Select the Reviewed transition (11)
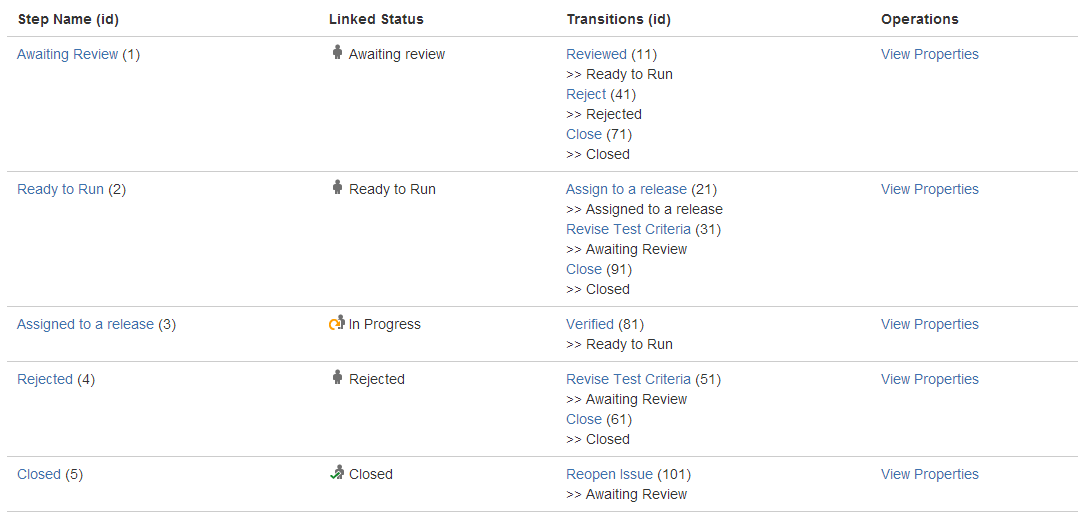Viewport: 1089px width, 522px height. click(x=597, y=54)
